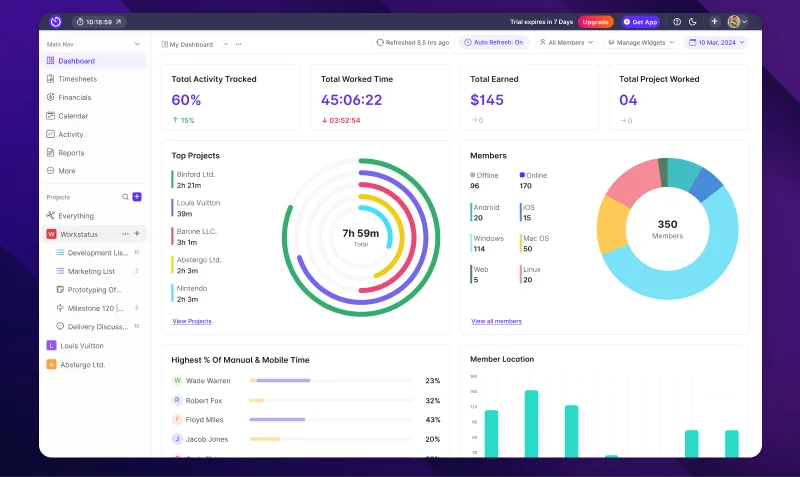Open the Development List tree item

(x=97, y=253)
